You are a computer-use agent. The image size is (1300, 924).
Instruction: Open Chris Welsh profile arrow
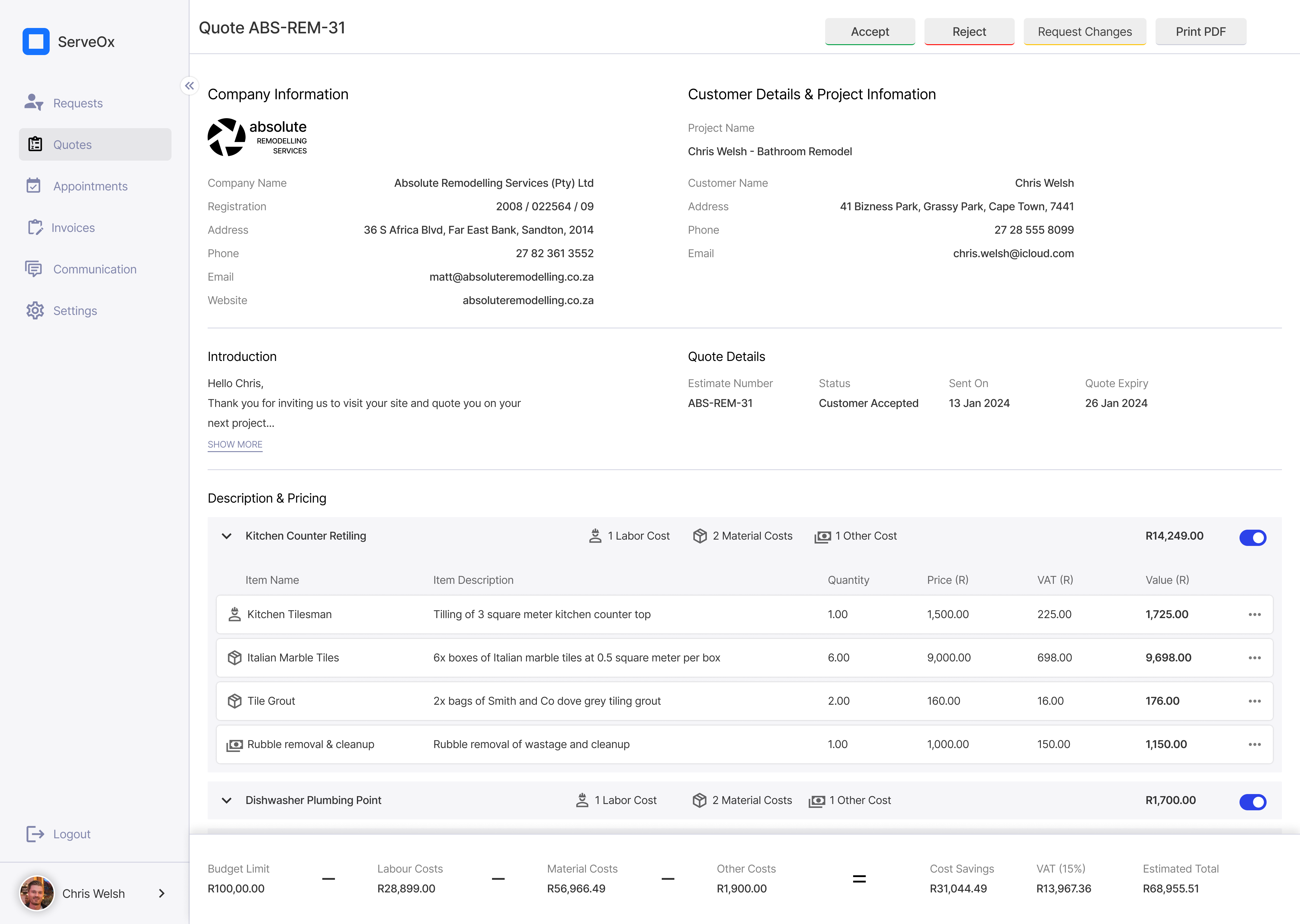(x=162, y=893)
